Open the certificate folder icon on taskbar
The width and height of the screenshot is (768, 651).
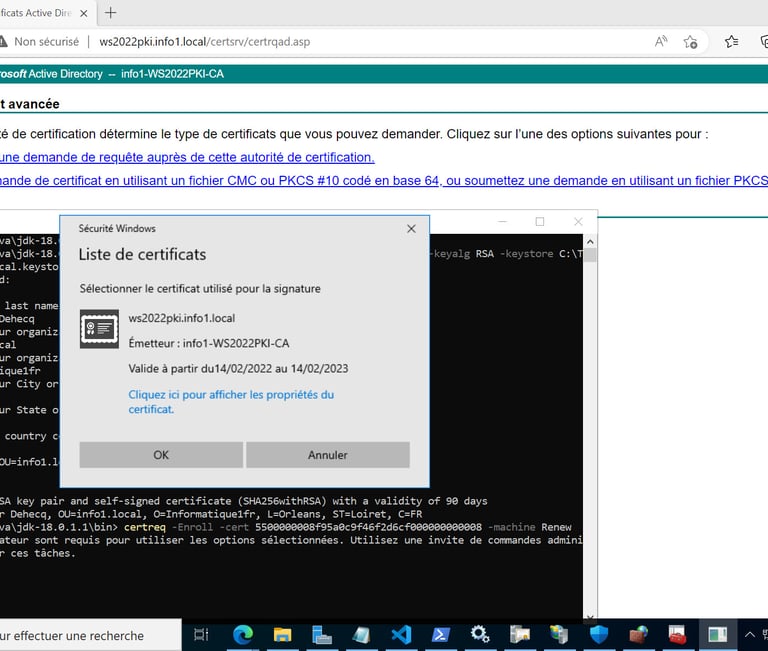click(520, 635)
